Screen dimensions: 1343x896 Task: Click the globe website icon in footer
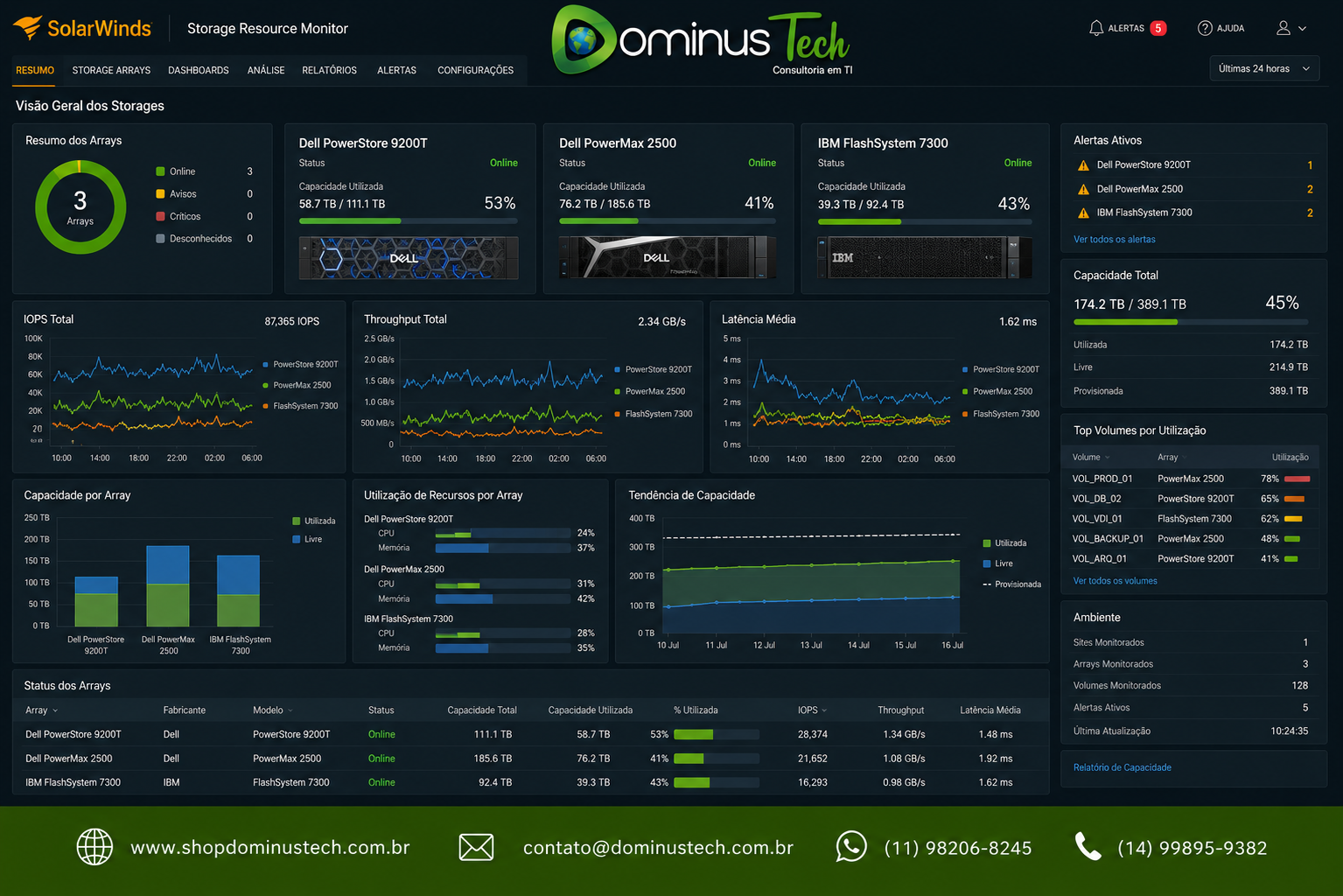click(x=94, y=847)
